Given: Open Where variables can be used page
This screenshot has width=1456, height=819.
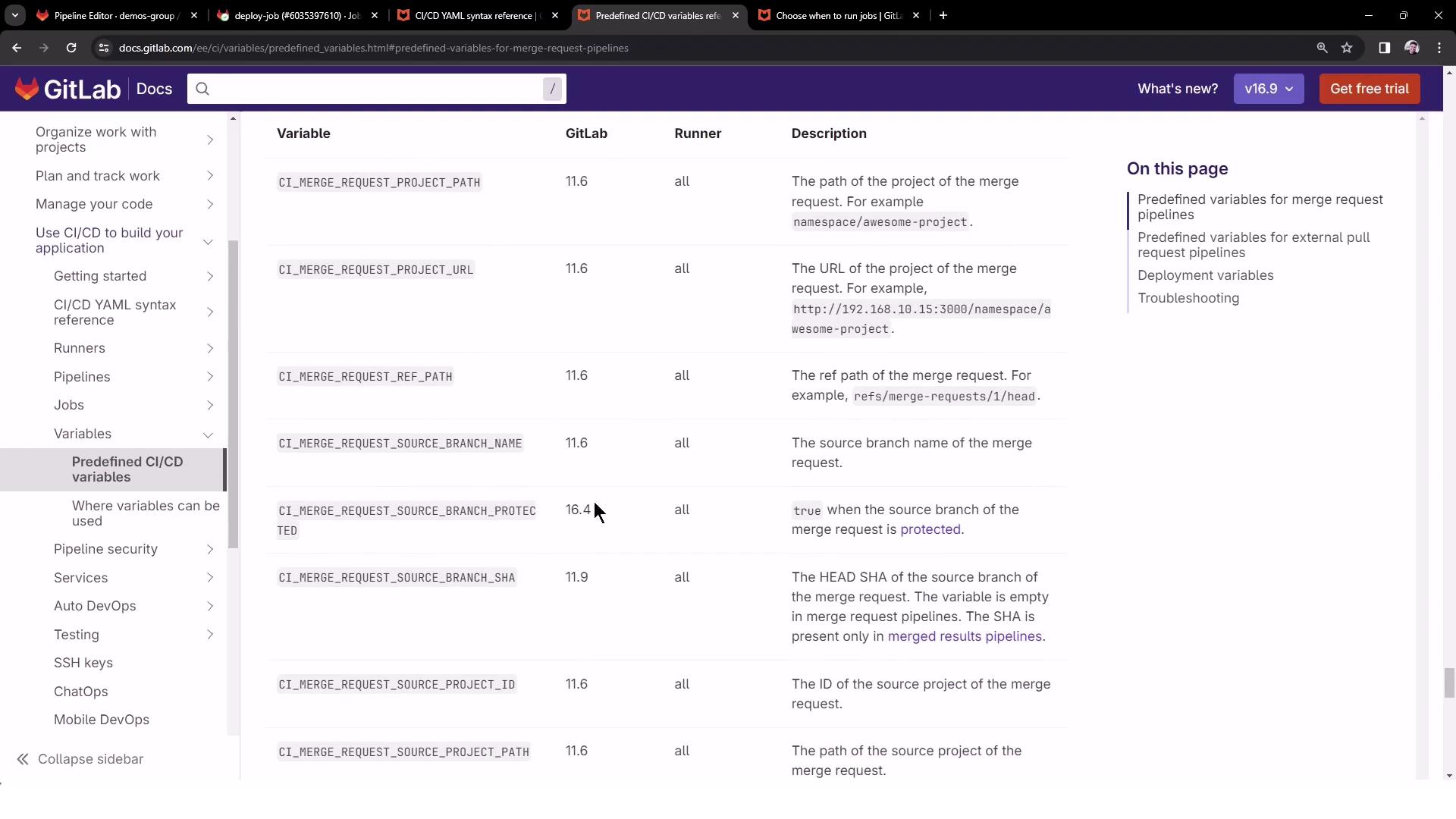Looking at the screenshot, I should click(146, 513).
